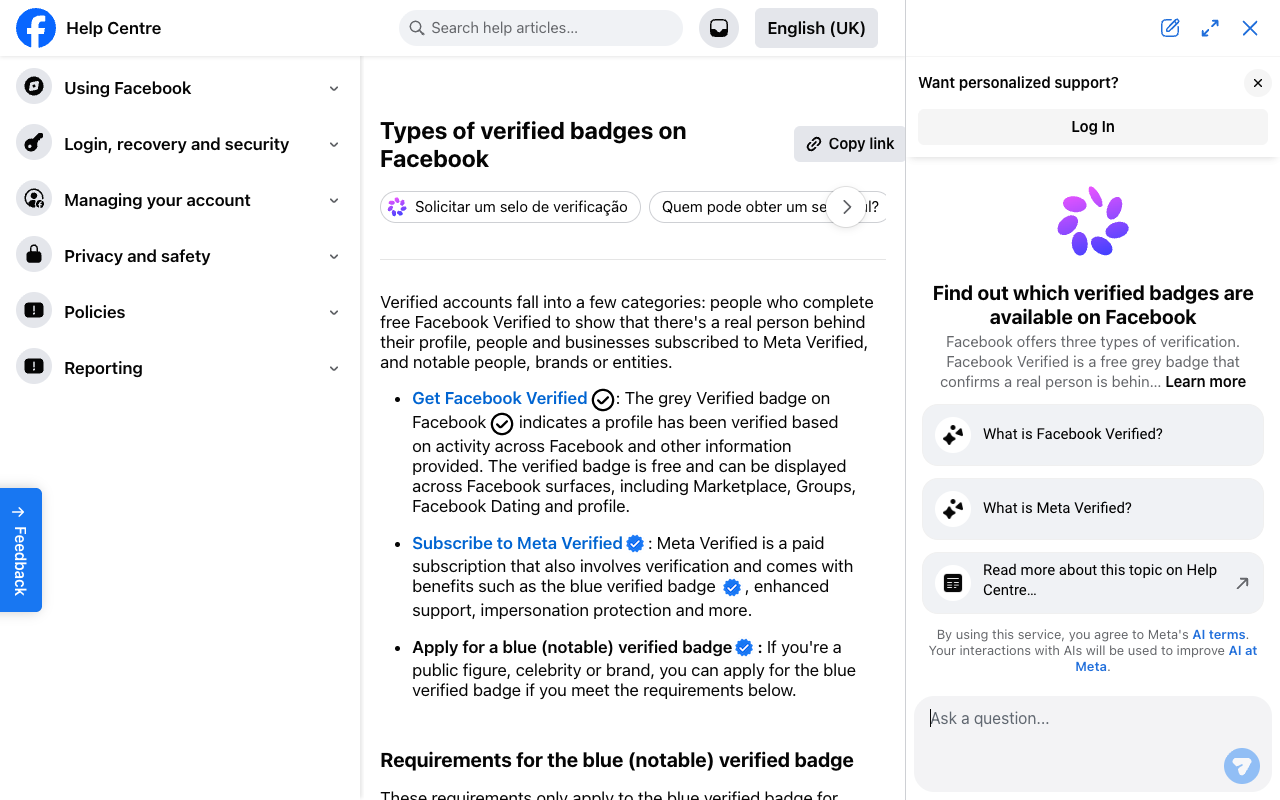Click the Log In button
The width and height of the screenshot is (1280, 800).
pos(1092,127)
